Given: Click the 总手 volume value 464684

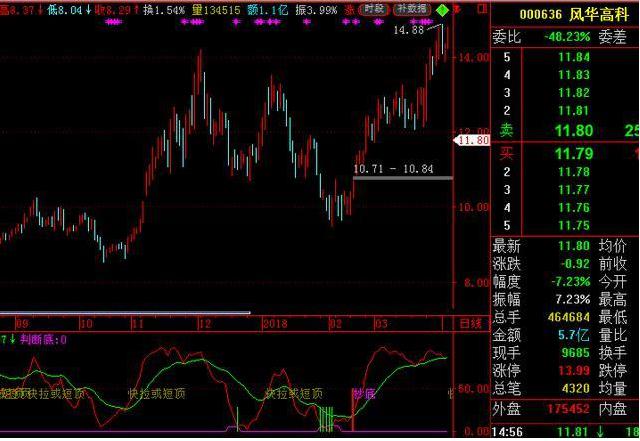Looking at the screenshot, I should tap(569, 317).
